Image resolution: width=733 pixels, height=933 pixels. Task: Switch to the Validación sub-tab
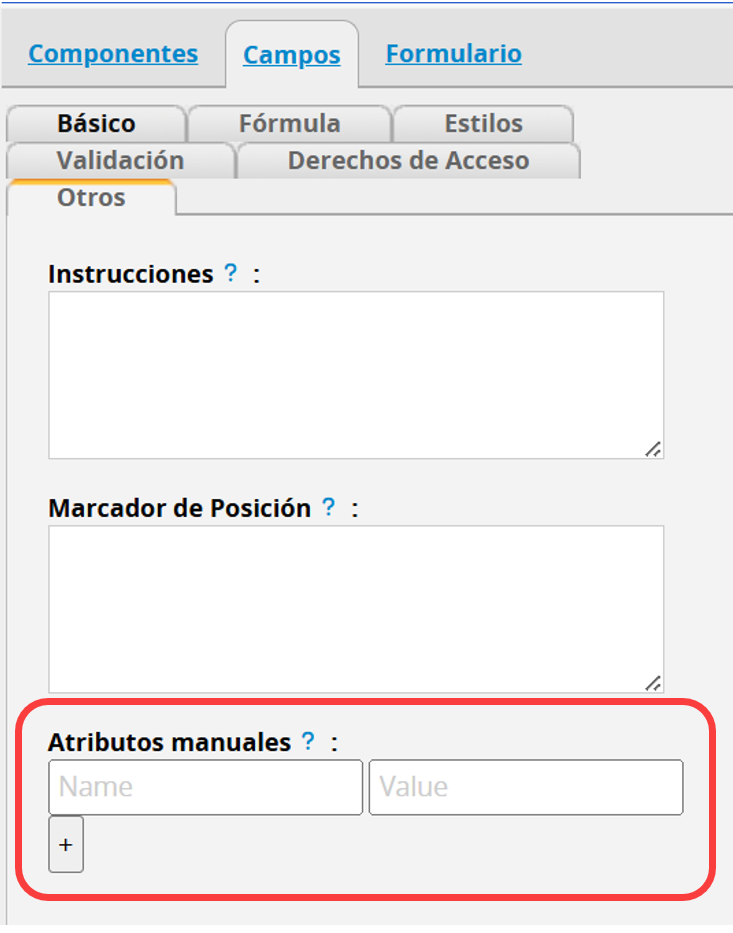point(121,161)
